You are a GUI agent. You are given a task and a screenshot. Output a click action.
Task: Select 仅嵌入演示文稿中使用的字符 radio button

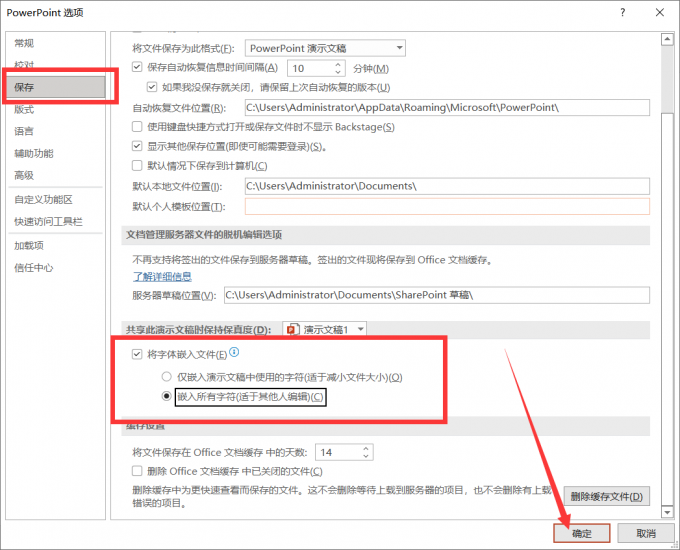click(167, 377)
